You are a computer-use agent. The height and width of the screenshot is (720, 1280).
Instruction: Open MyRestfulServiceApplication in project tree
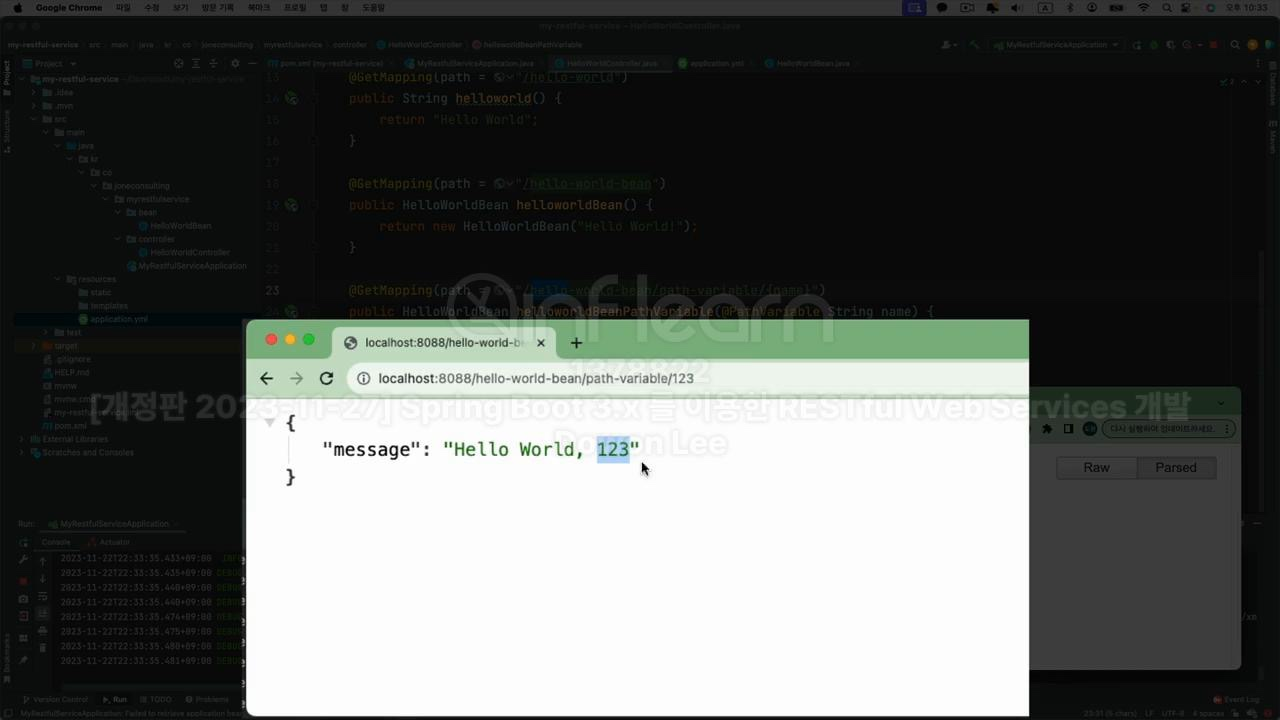click(x=186, y=266)
